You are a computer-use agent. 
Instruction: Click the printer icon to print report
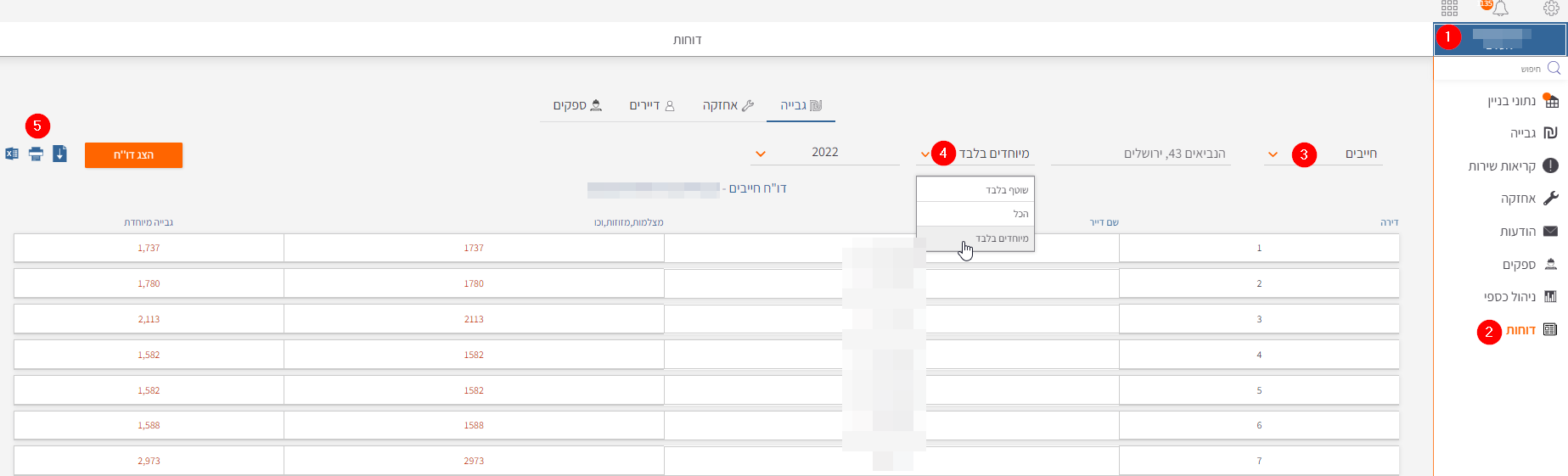(x=36, y=154)
